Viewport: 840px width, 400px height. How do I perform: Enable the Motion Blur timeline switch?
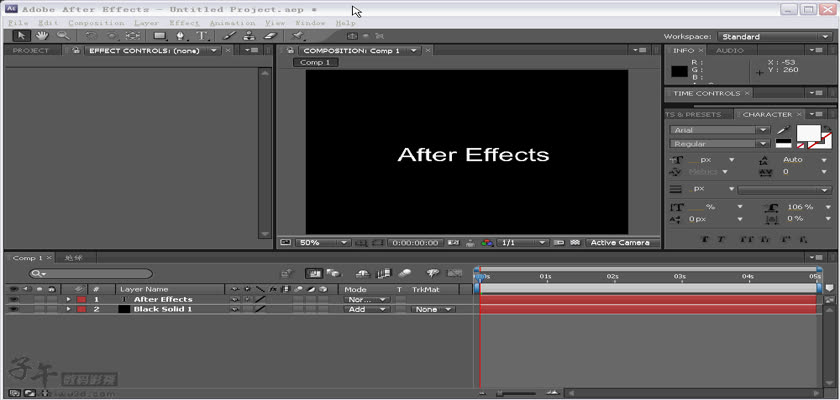click(405, 274)
